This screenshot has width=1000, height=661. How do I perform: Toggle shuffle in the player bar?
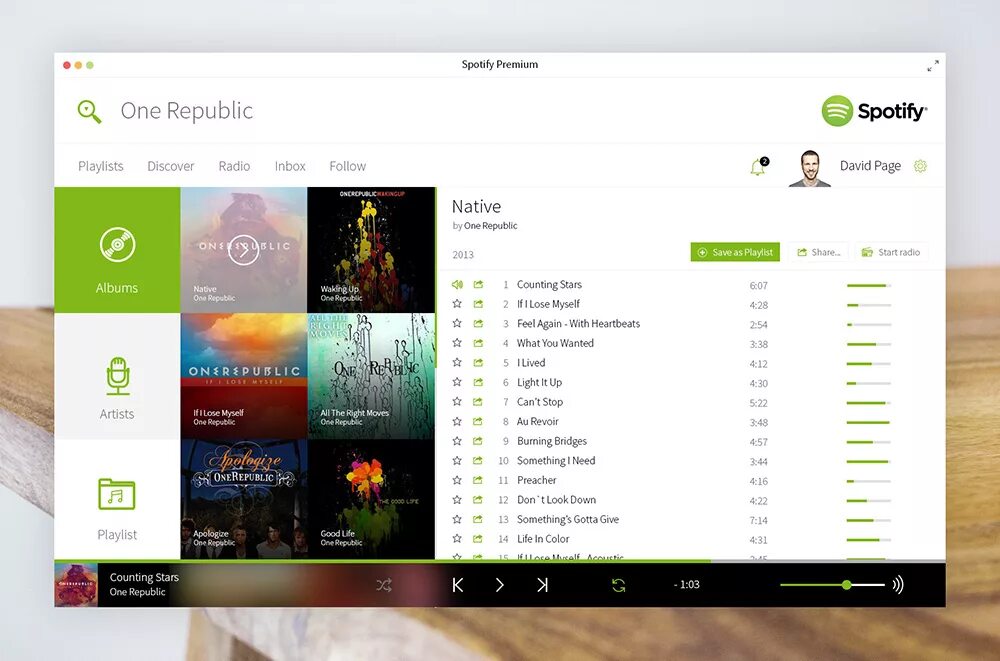384,585
